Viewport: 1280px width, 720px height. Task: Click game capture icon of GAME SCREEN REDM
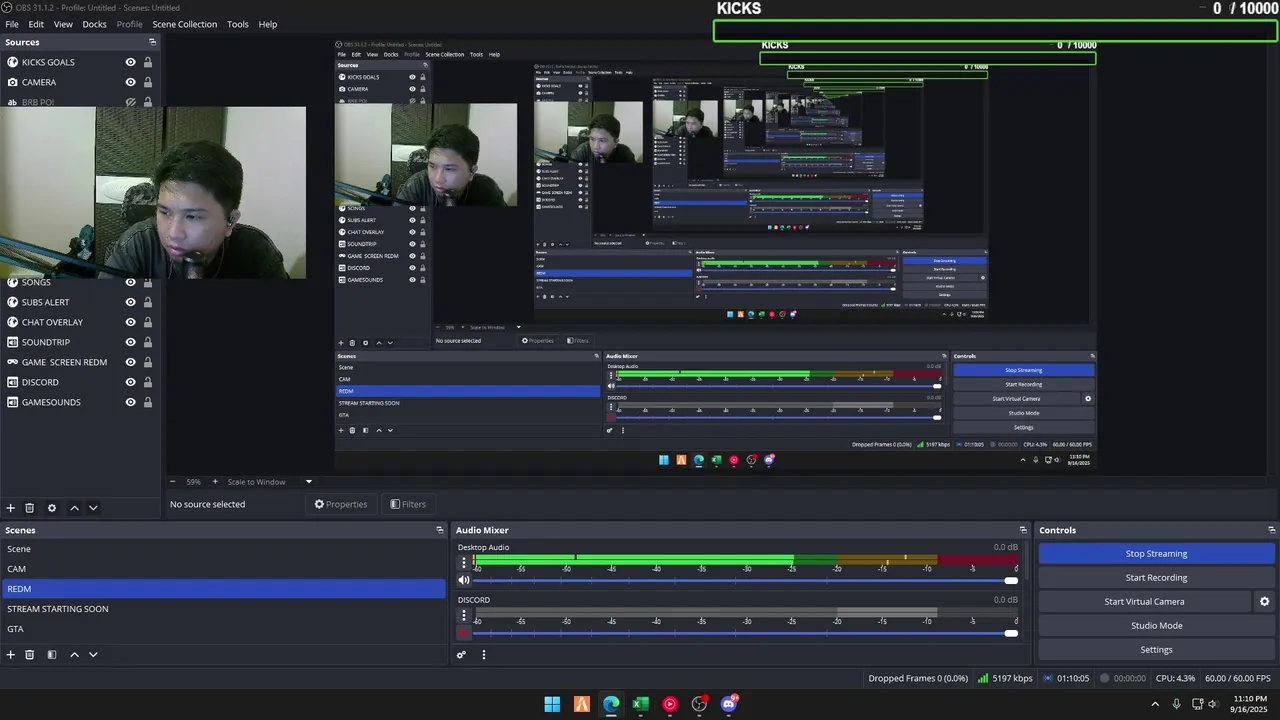[13, 362]
